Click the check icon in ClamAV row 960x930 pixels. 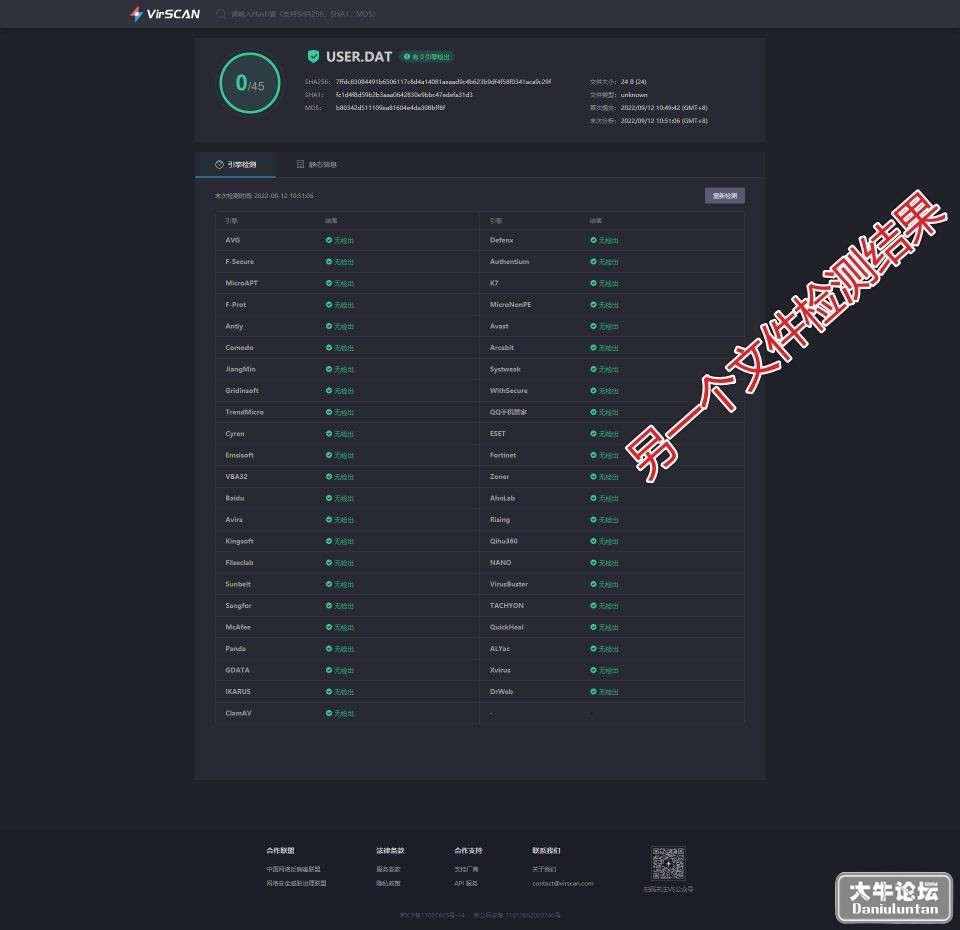point(329,713)
